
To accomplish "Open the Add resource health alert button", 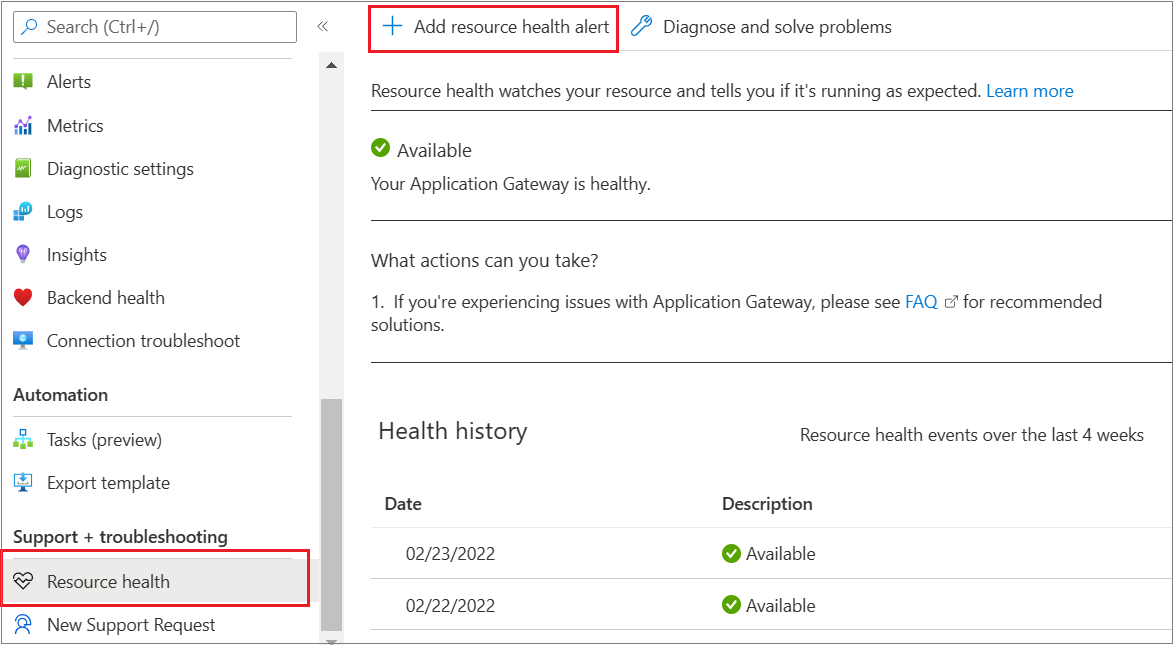I will point(493,27).
